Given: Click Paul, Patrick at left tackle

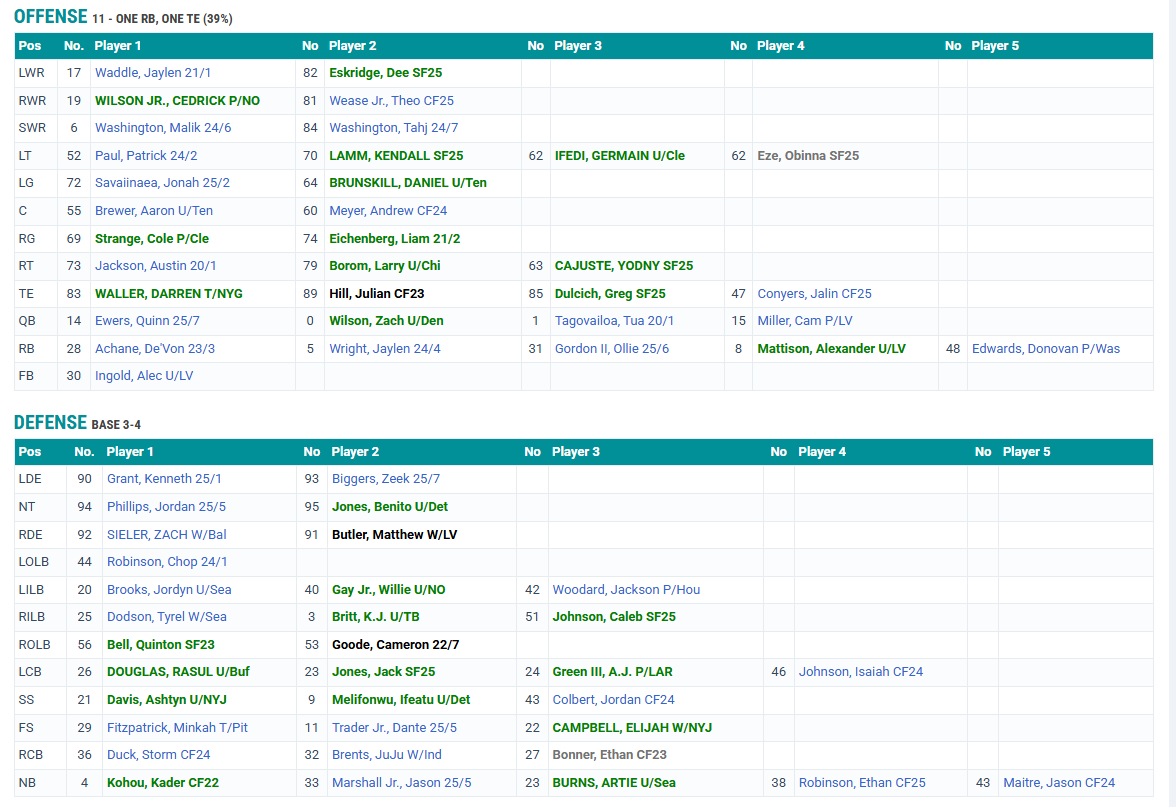Looking at the screenshot, I should (146, 156).
